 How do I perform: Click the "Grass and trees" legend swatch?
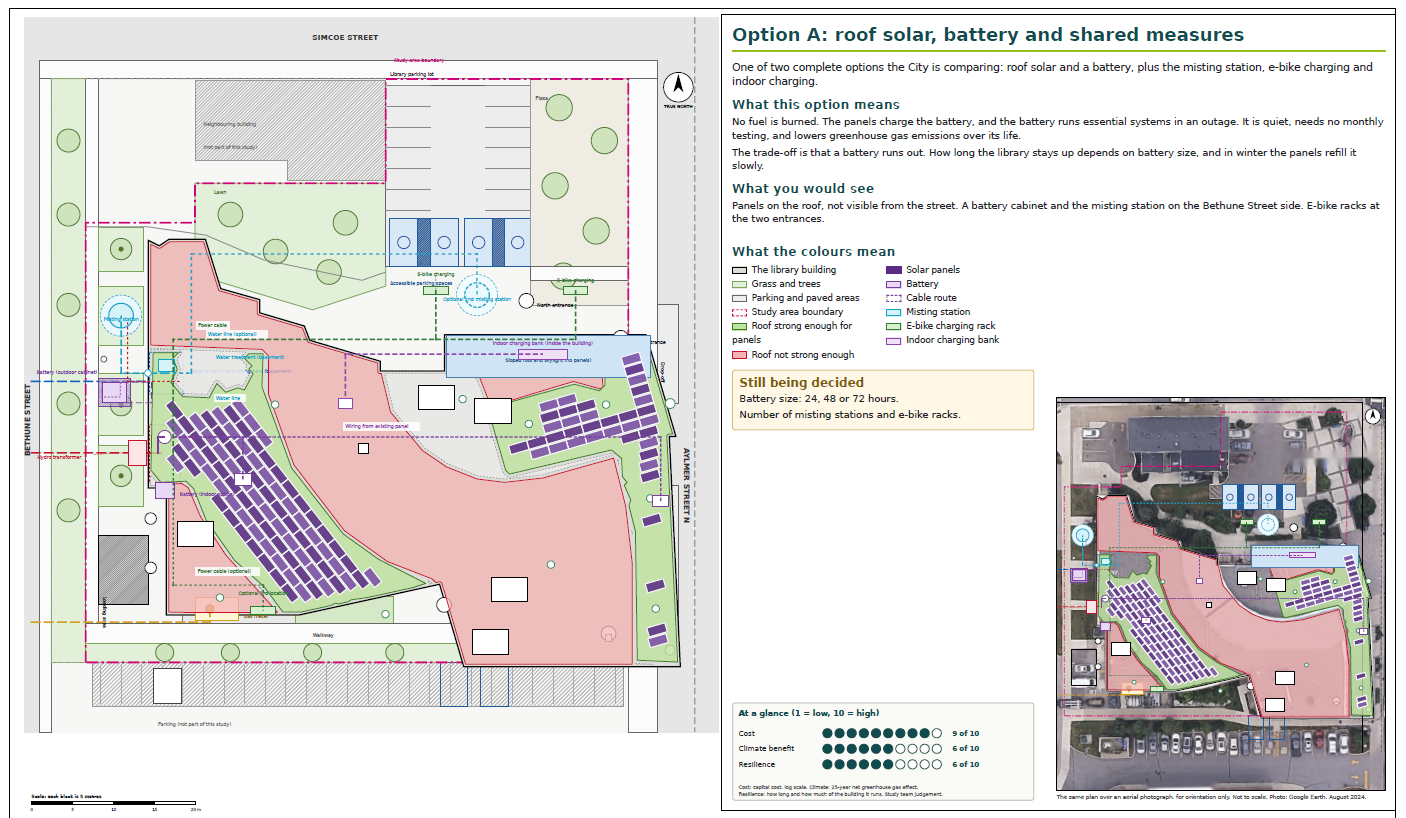pyautogui.click(x=740, y=284)
